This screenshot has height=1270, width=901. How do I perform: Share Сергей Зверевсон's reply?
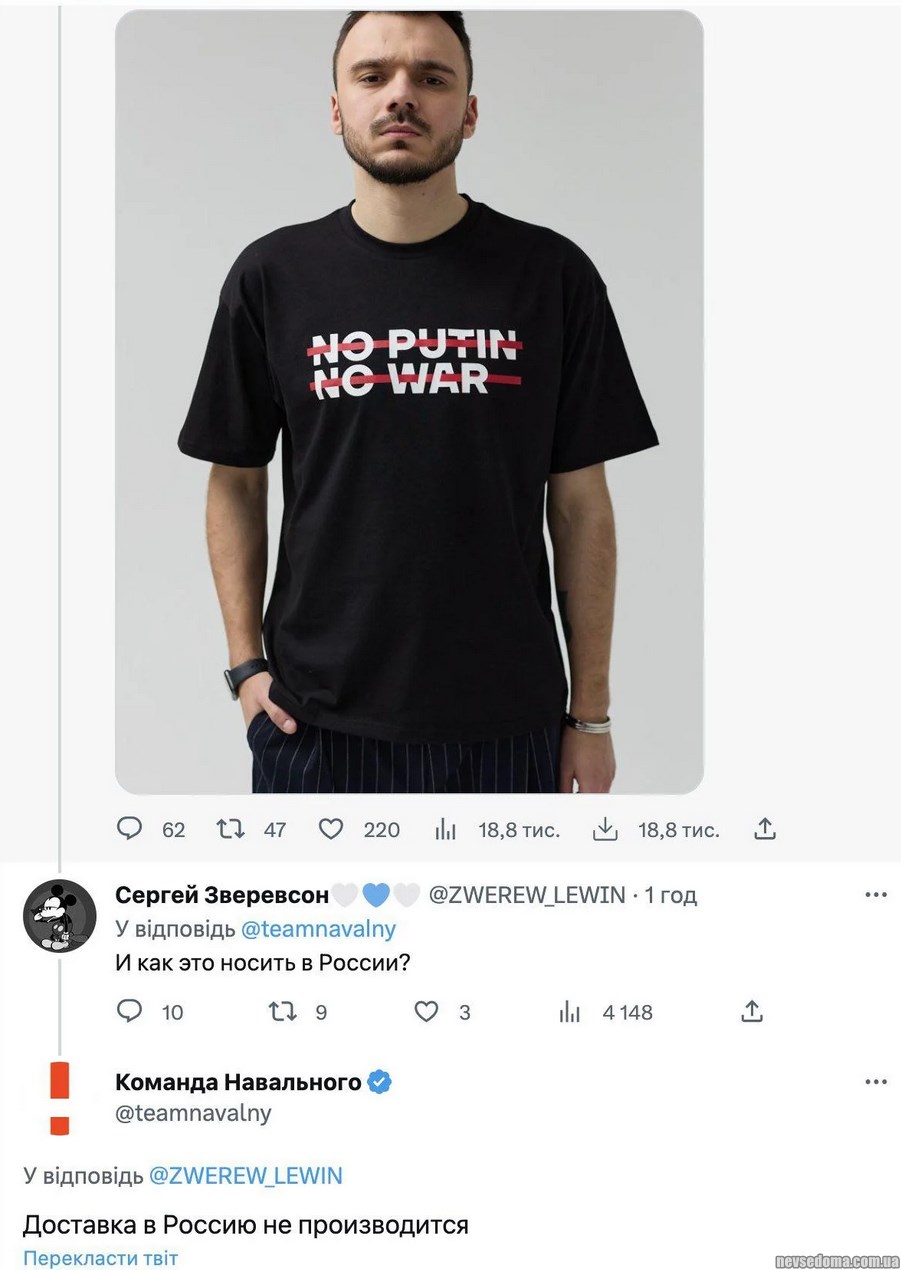(x=752, y=1012)
